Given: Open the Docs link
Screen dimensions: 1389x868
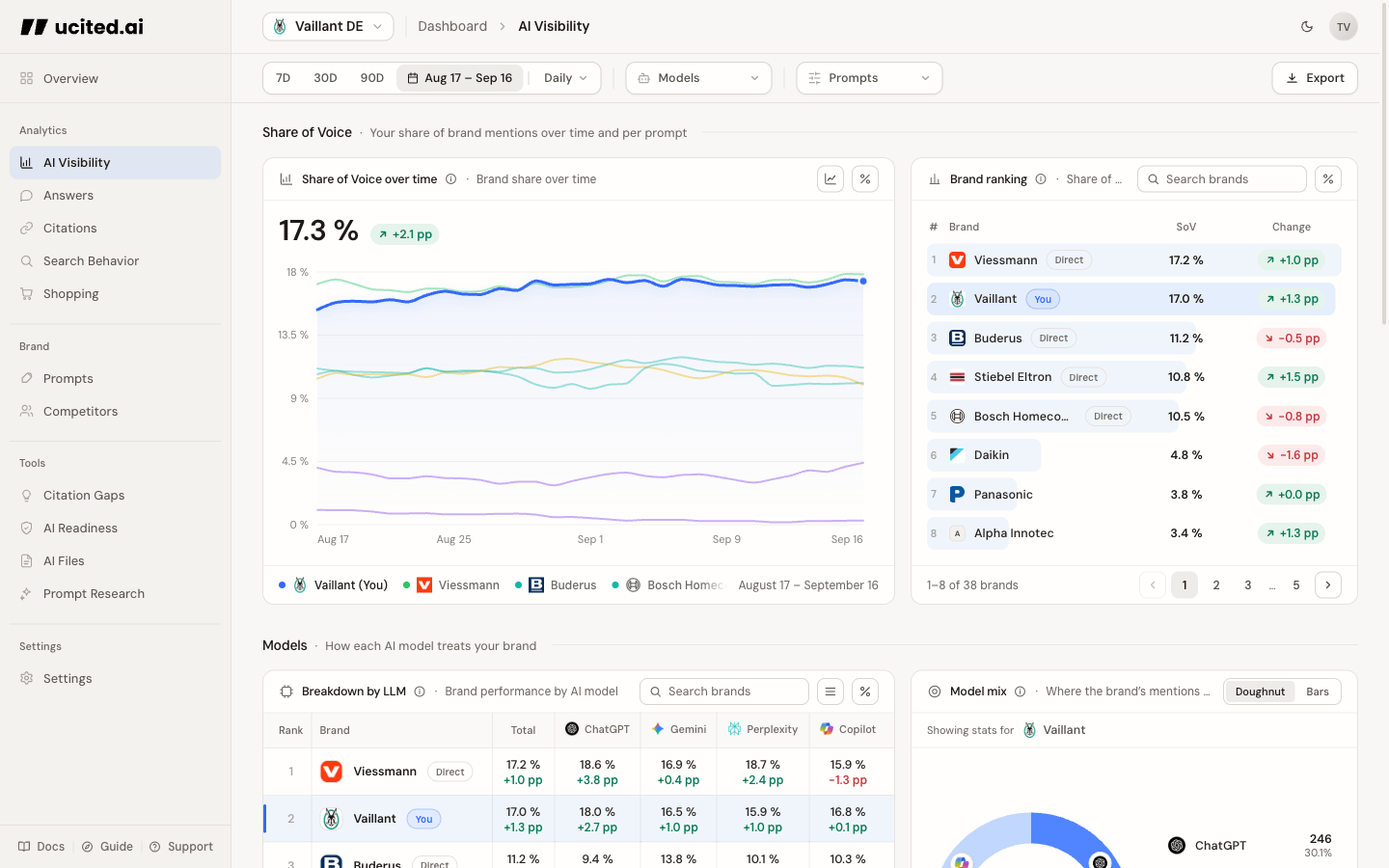Looking at the screenshot, I should pyautogui.click(x=41, y=847).
